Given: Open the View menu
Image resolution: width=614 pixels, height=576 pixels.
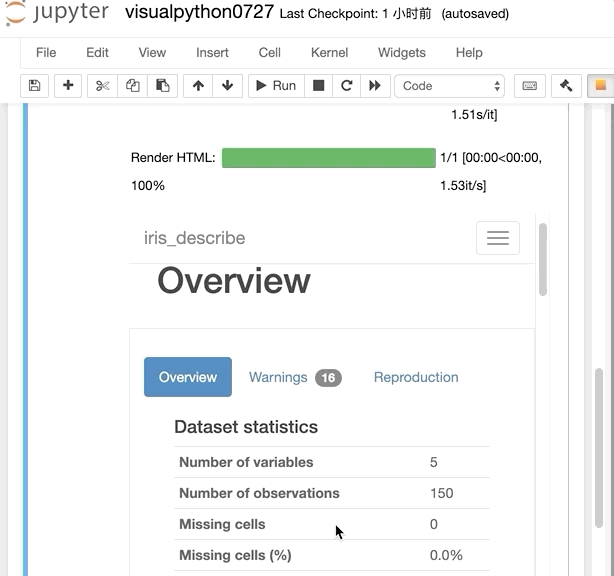Looking at the screenshot, I should pyautogui.click(x=152, y=52).
